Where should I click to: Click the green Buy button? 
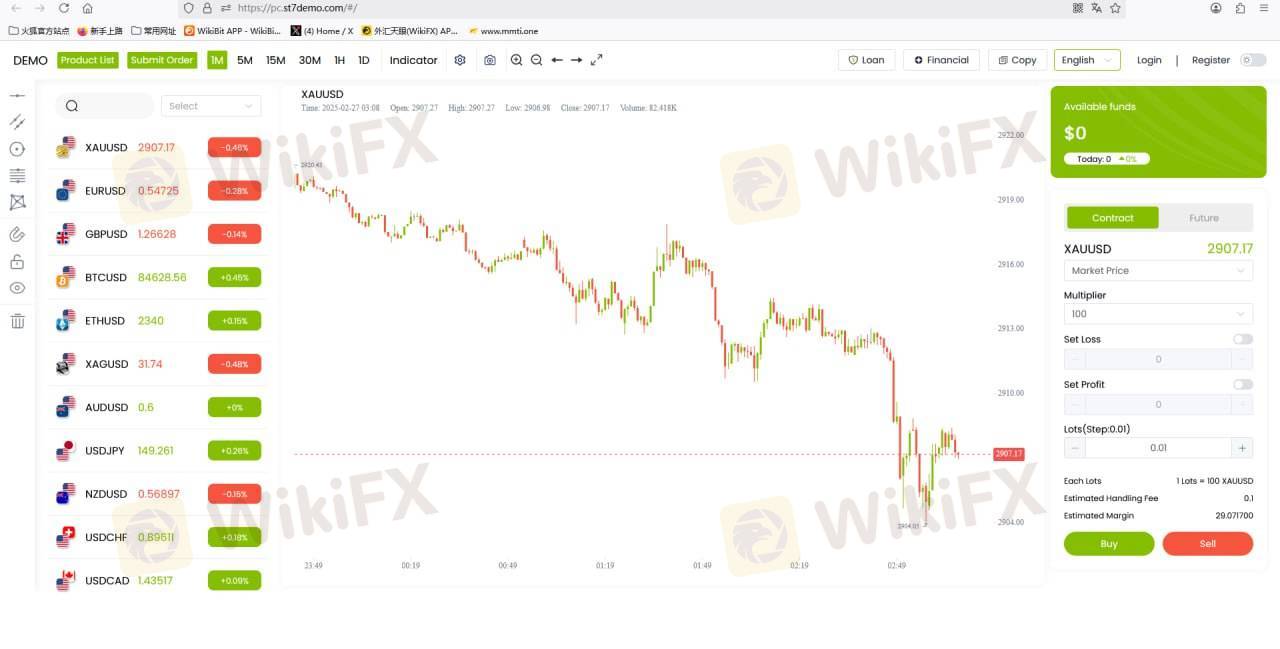pos(1109,544)
